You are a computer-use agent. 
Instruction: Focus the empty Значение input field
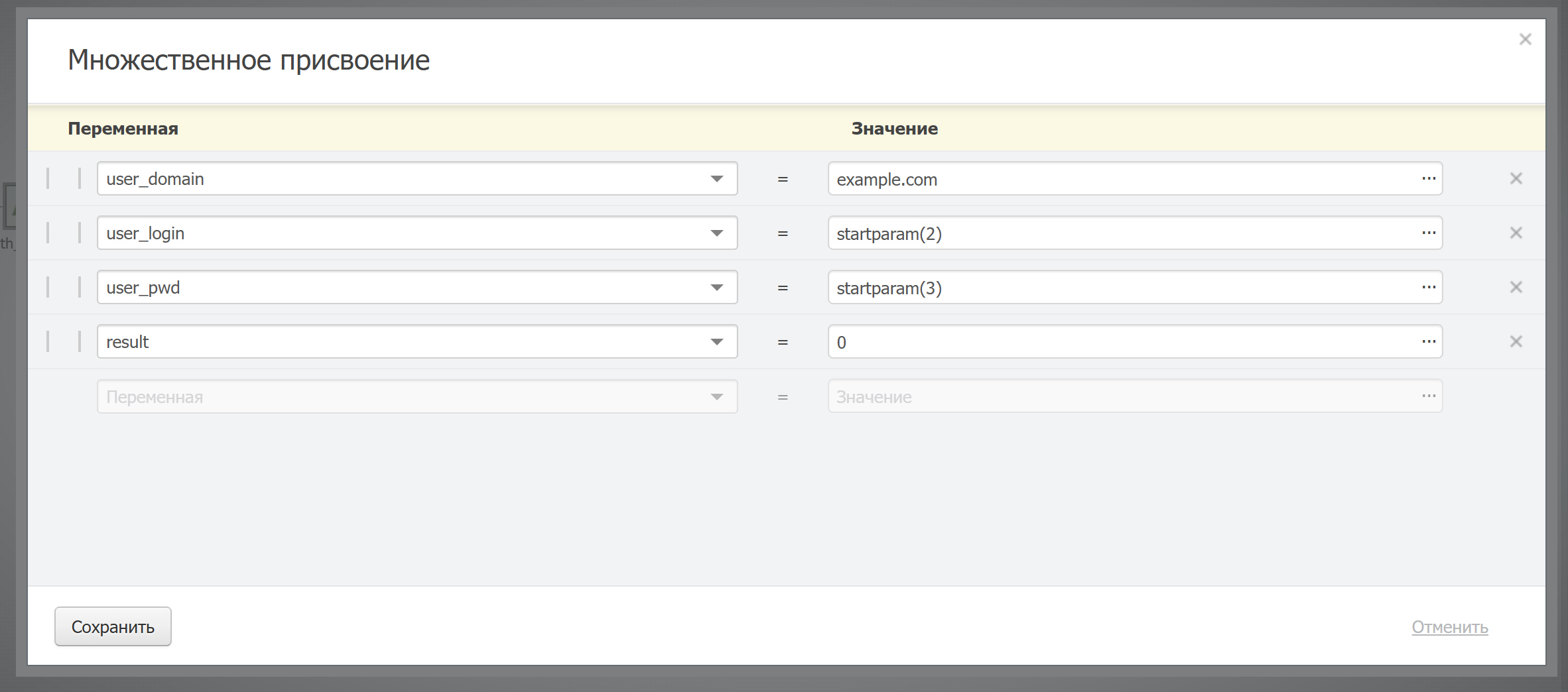(x=1121, y=397)
